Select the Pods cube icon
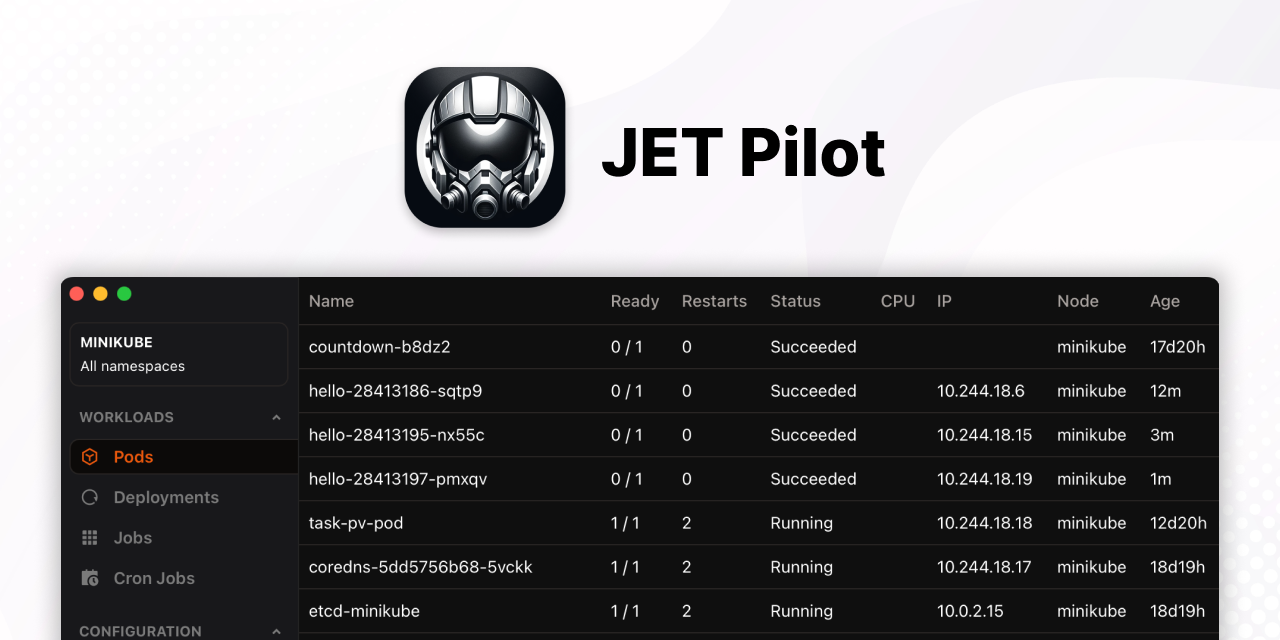The image size is (1280, 640). (90, 457)
